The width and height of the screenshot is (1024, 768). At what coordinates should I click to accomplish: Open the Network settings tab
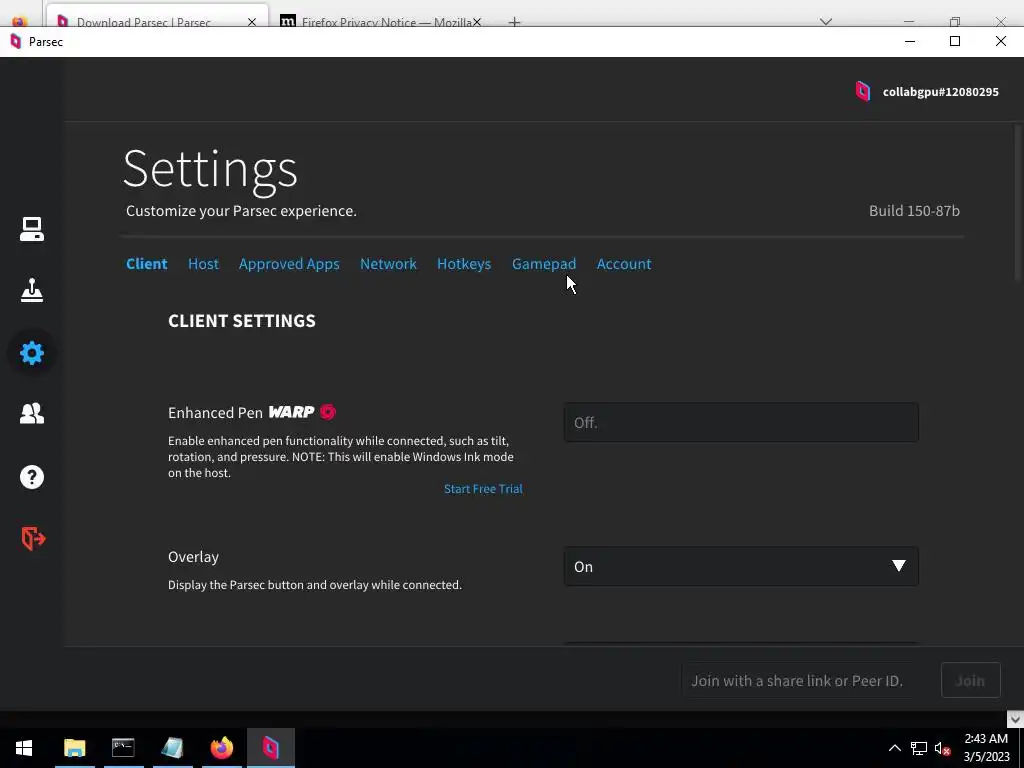pyautogui.click(x=388, y=264)
